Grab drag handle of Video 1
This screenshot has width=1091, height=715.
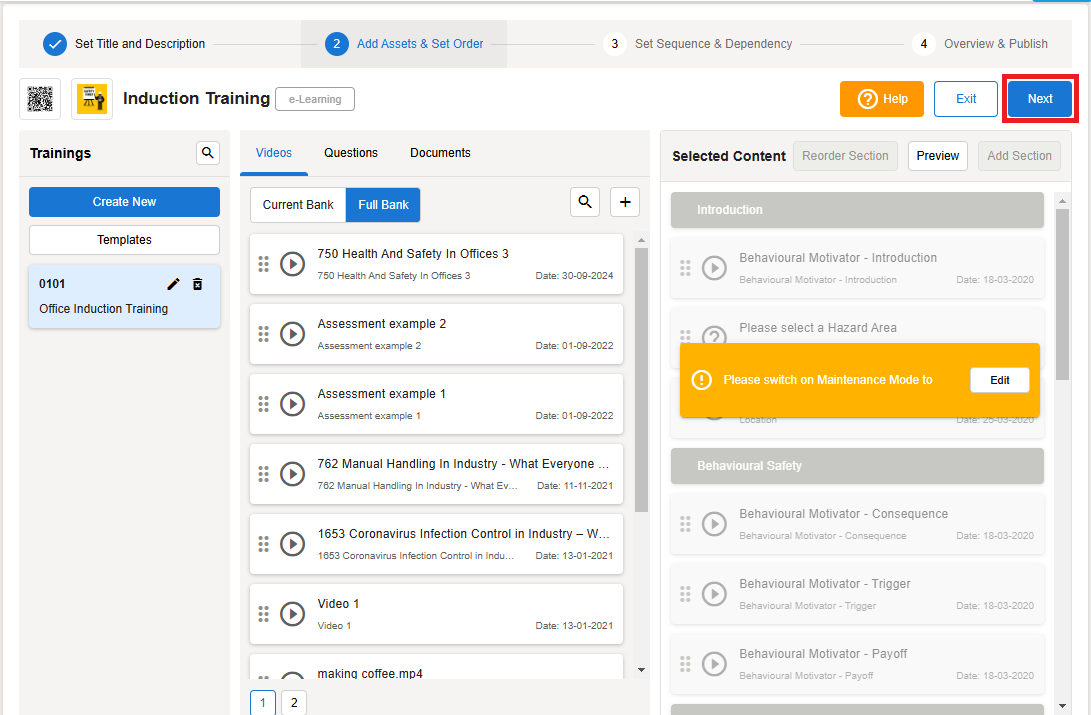pos(264,614)
